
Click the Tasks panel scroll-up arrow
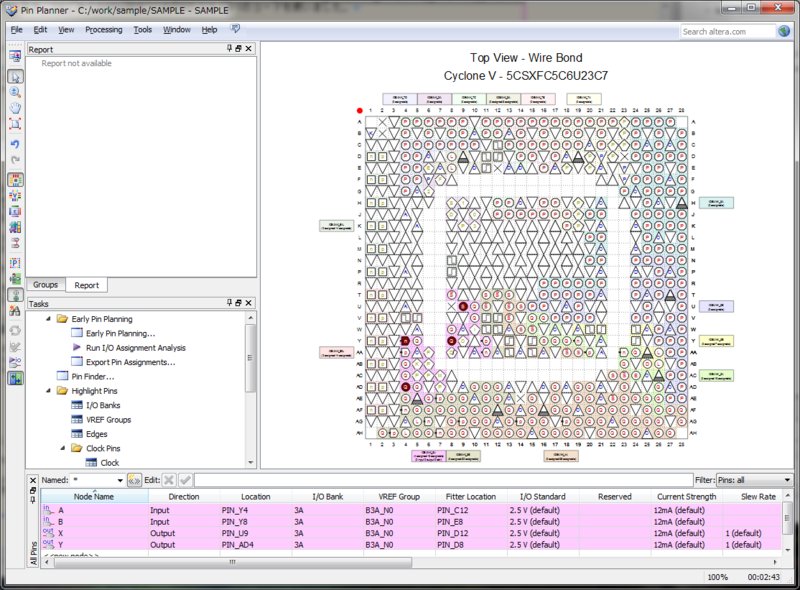tap(251, 317)
